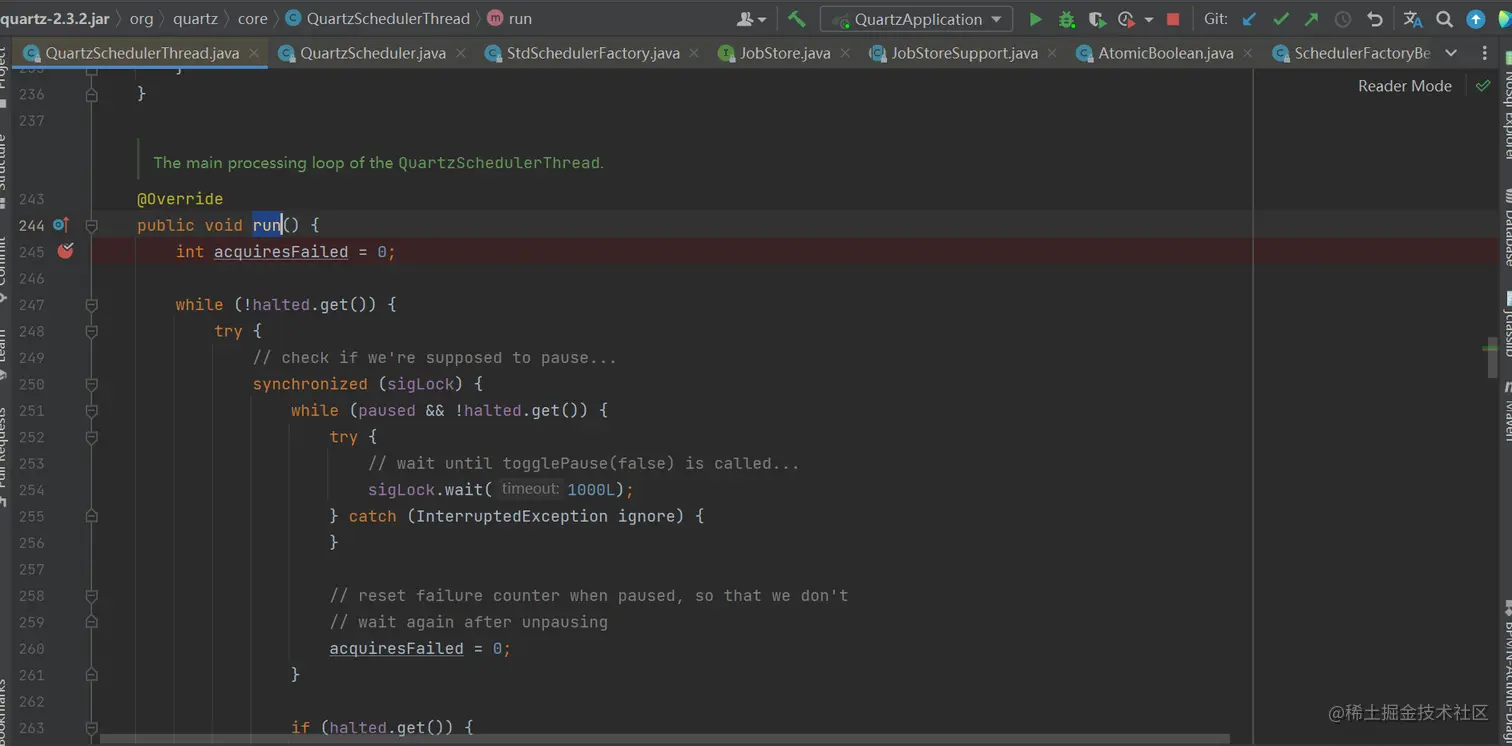Collapse the if halted fold at line 263
The width and height of the screenshot is (1512, 746).
coord(91,728)
